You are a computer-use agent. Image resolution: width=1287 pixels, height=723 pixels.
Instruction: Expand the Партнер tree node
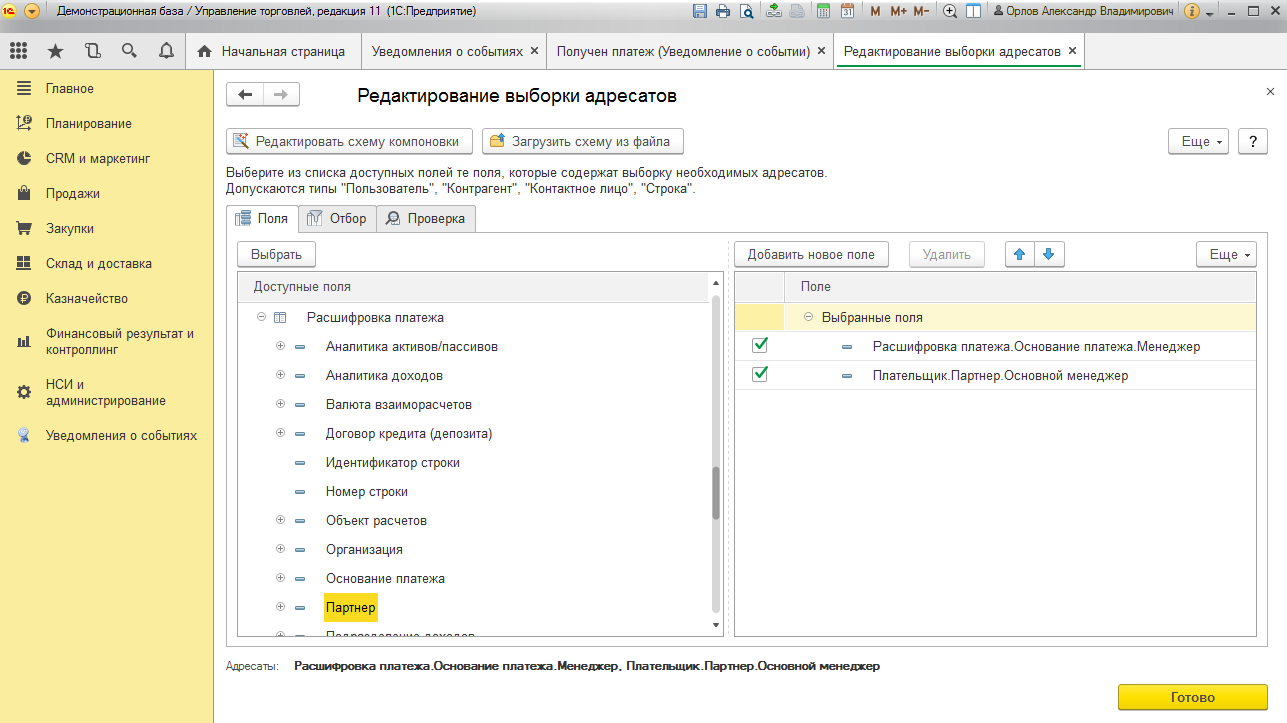point(281,607)
